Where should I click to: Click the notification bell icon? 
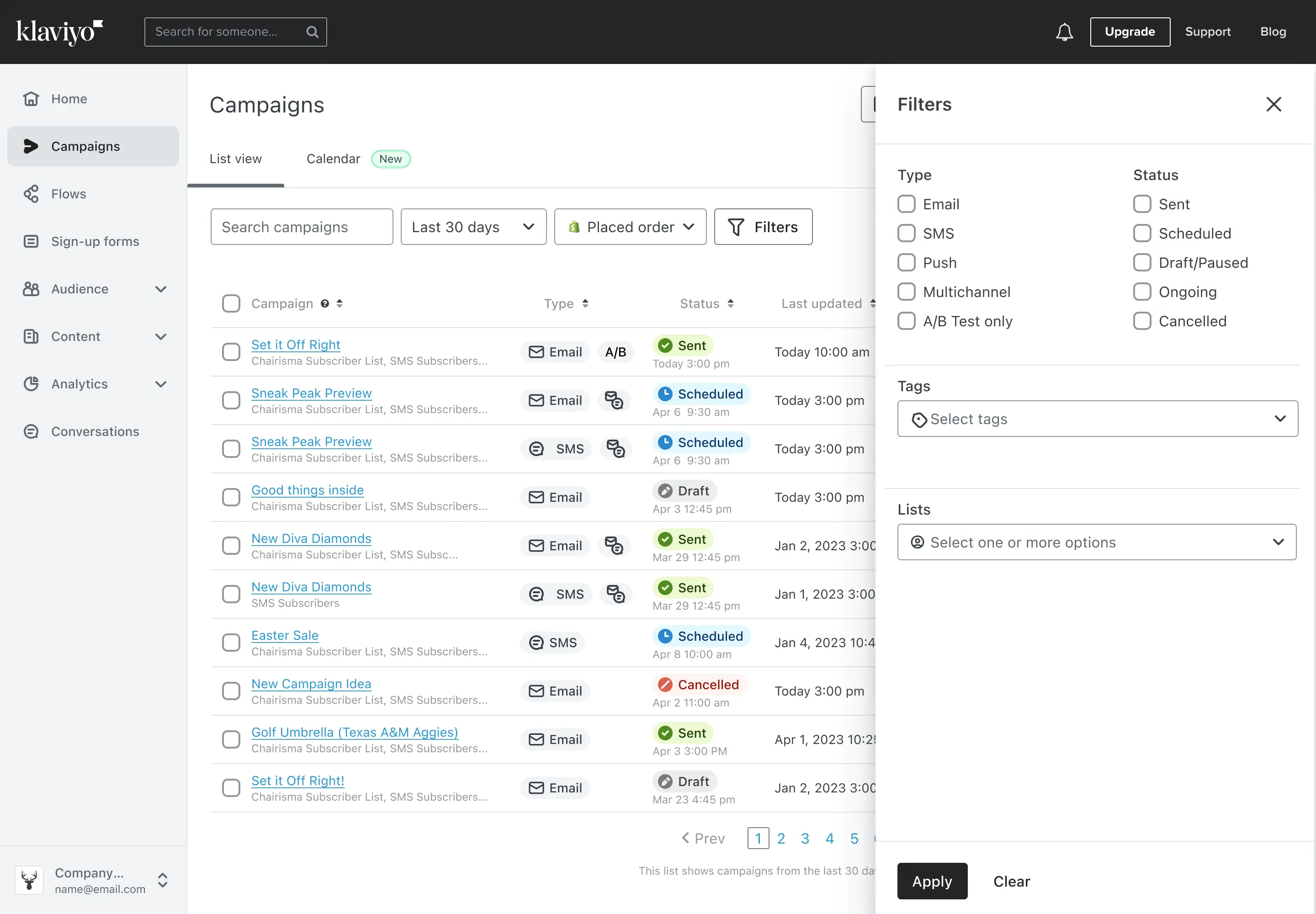tap(1064, 32)
